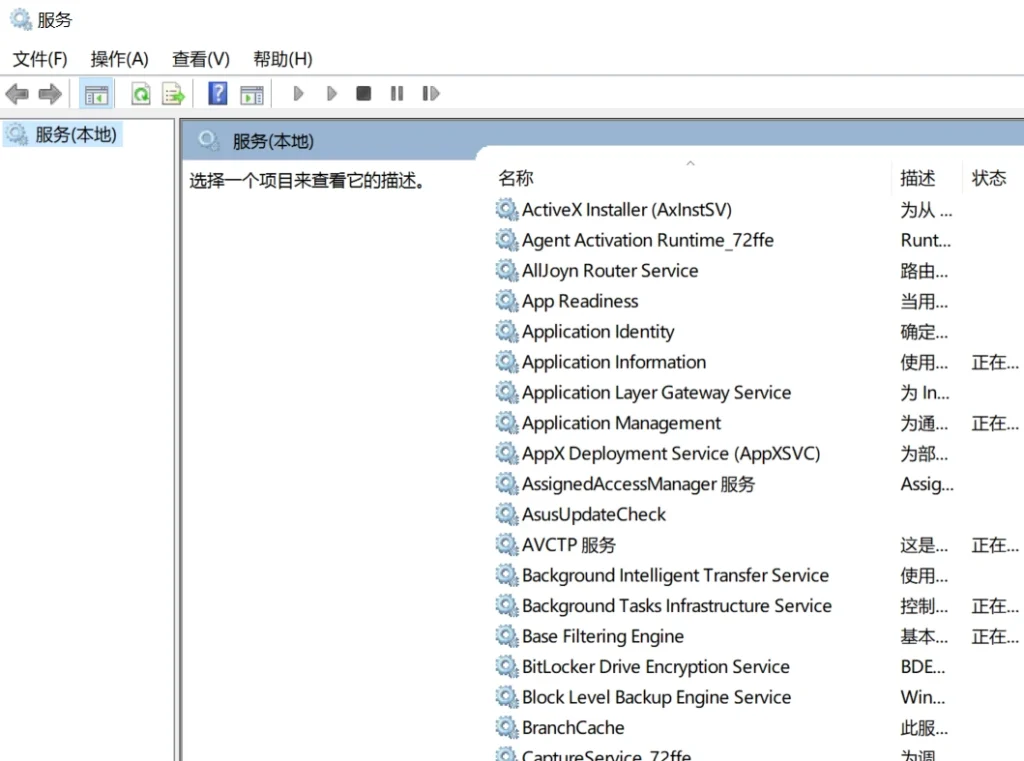Select the AsusUpdateCheck service
The image size is (1024, 761).
594,515
